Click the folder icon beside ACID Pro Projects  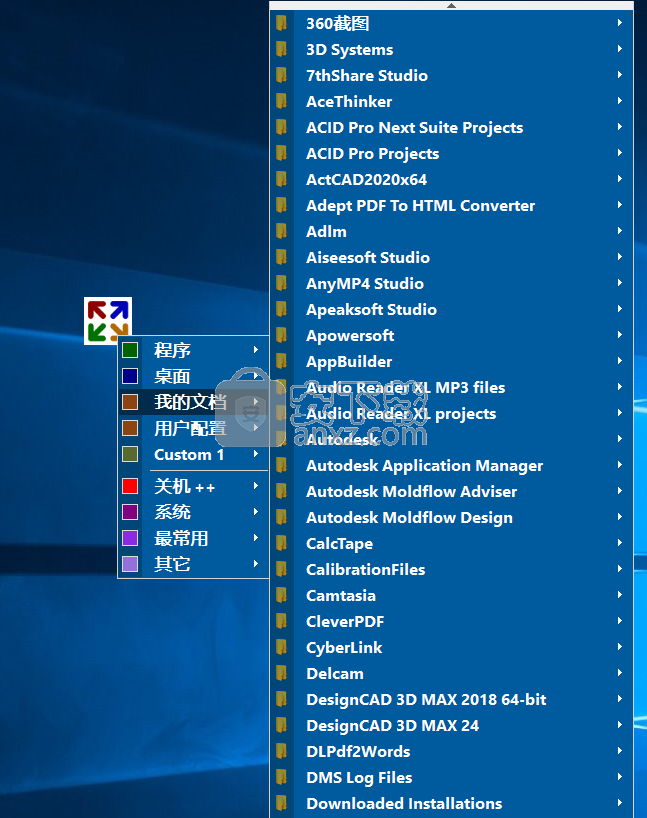pos(281,153)
